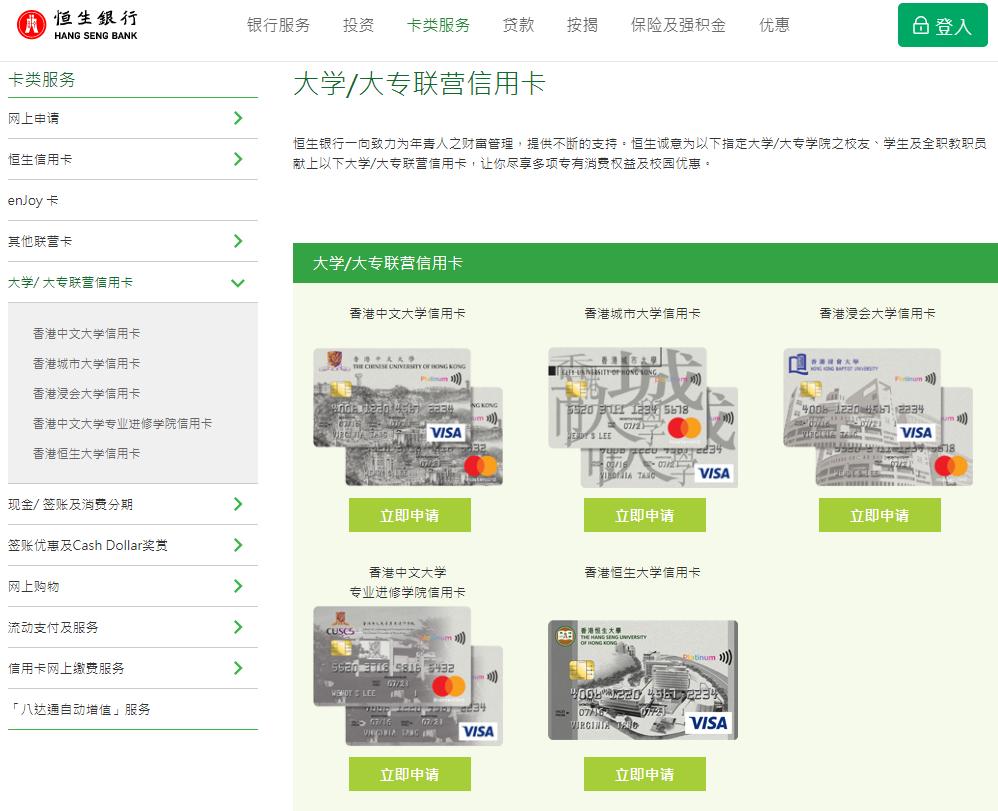Collapse the 大学/大专联营信用卡 section chevron
The image size is (998, 811).
[x=238, y=283]
